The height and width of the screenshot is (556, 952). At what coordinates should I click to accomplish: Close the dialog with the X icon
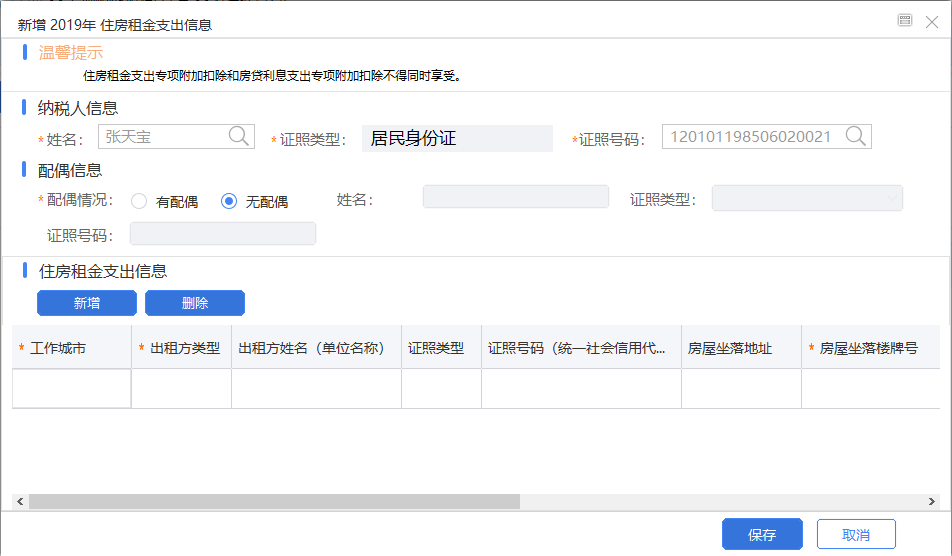932,22
